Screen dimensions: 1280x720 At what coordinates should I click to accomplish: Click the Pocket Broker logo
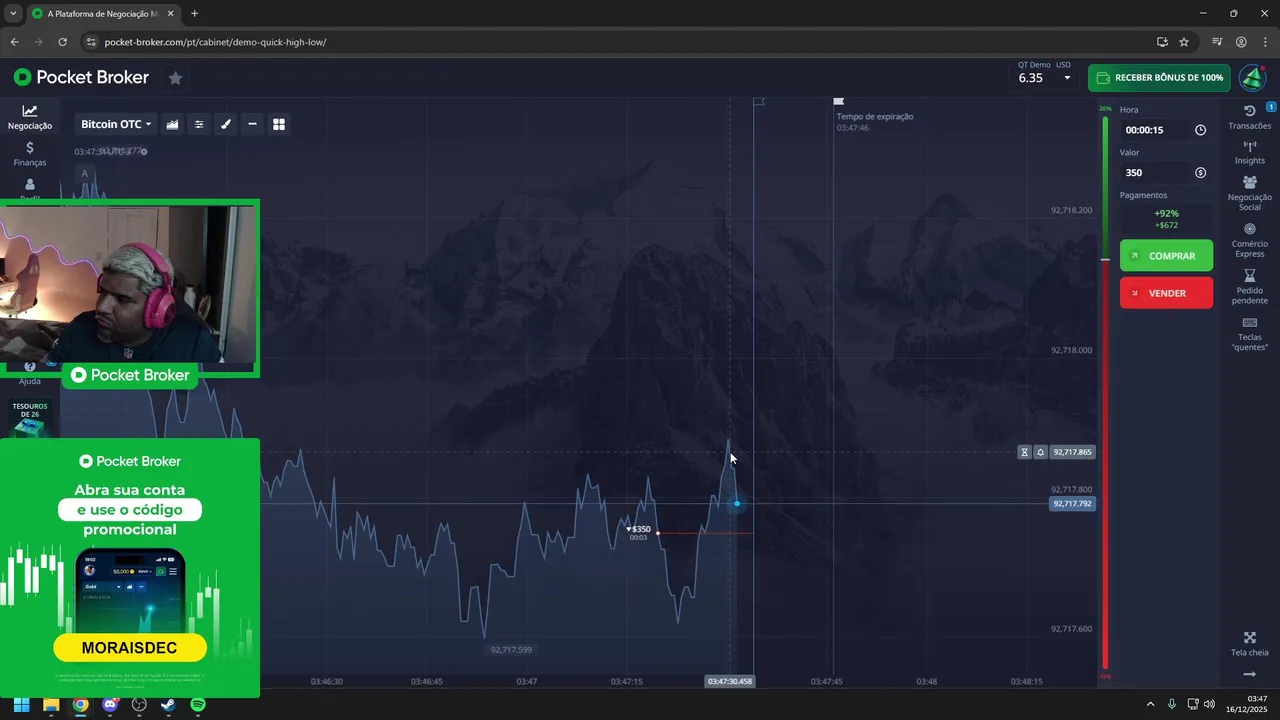pyautogui.click(x=81, y=78)
